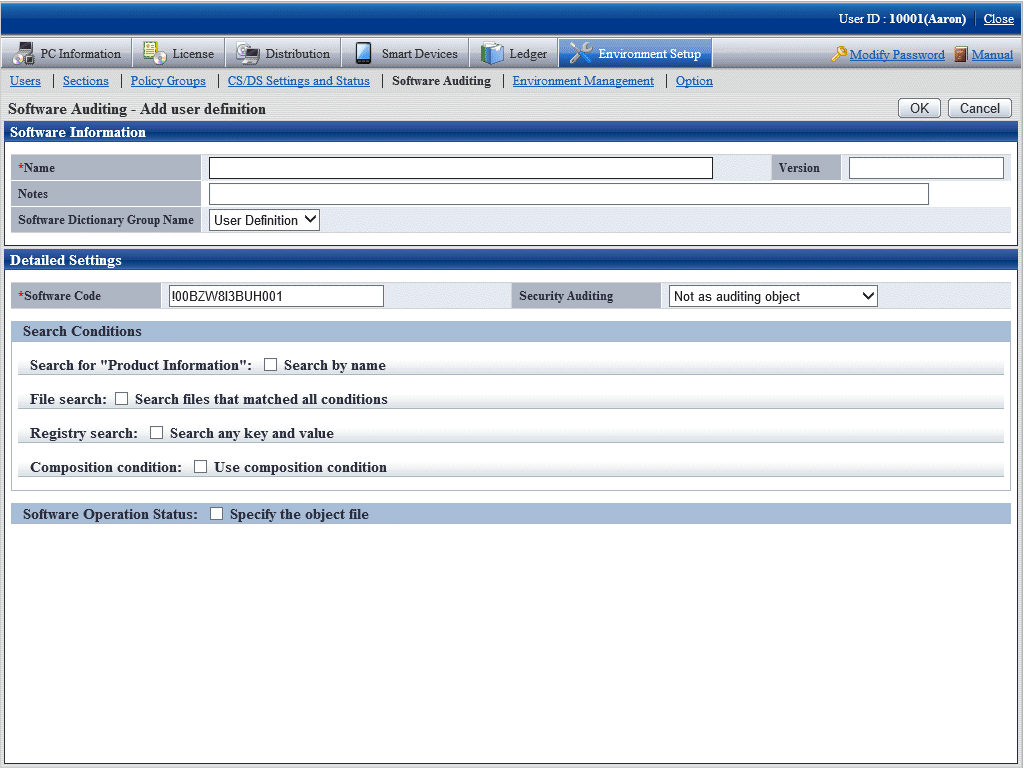Go to CS/DS Settings and Status
The image size is (1024, 768).
(298, 81)
